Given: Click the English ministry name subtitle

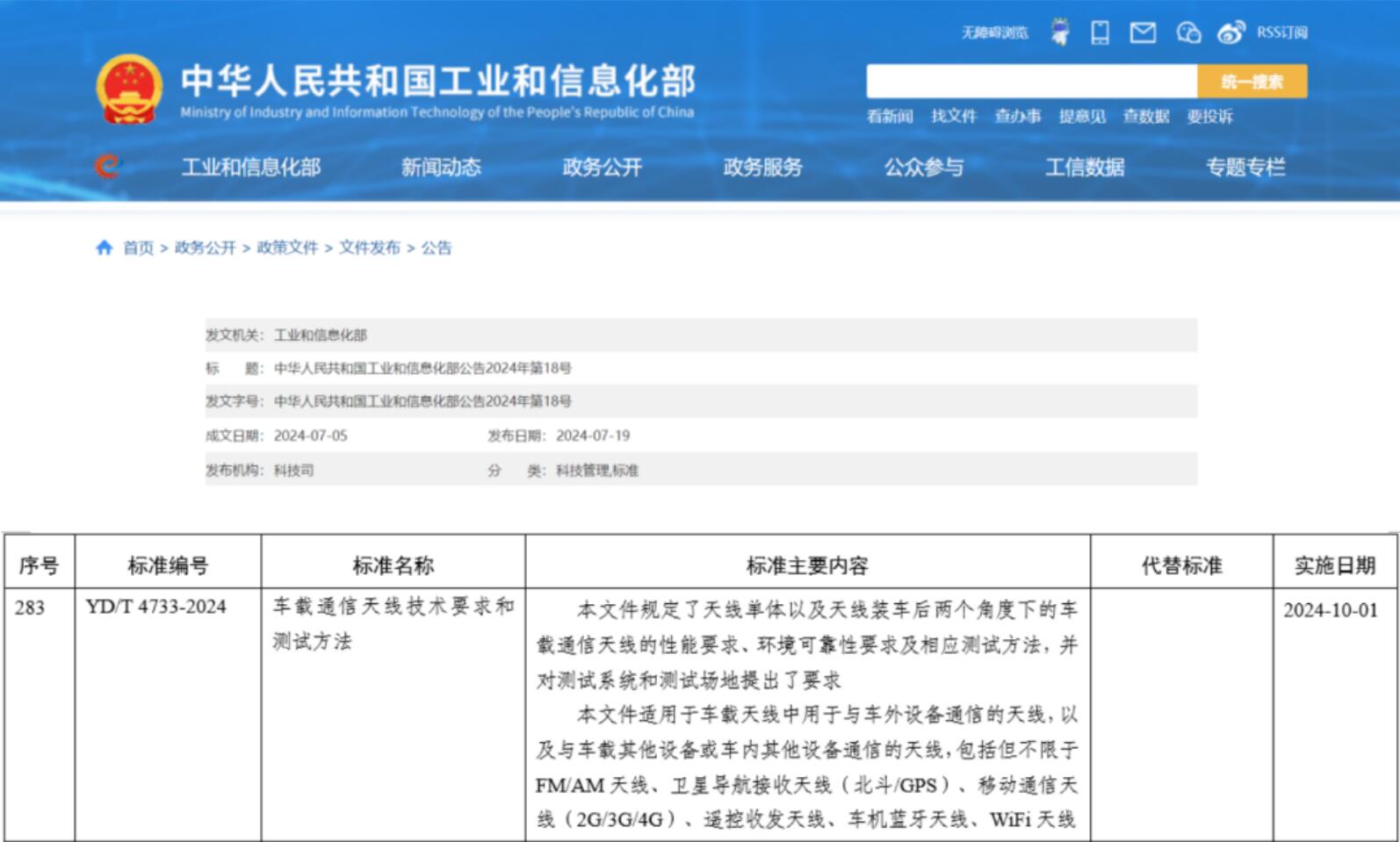Looking at the screenshot, I should click(x=437, y=112).
